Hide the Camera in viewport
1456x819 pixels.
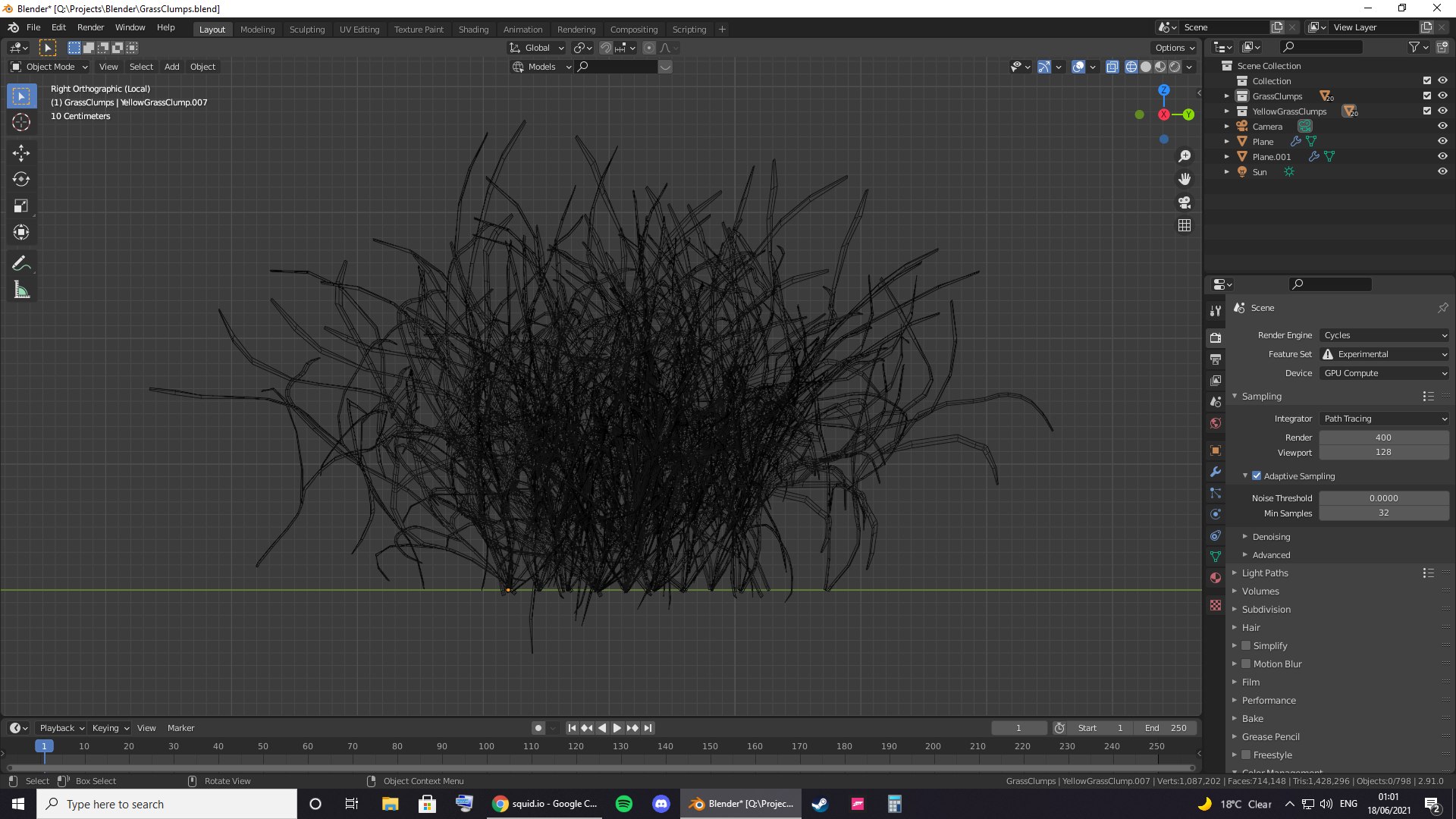[1442, 127]
